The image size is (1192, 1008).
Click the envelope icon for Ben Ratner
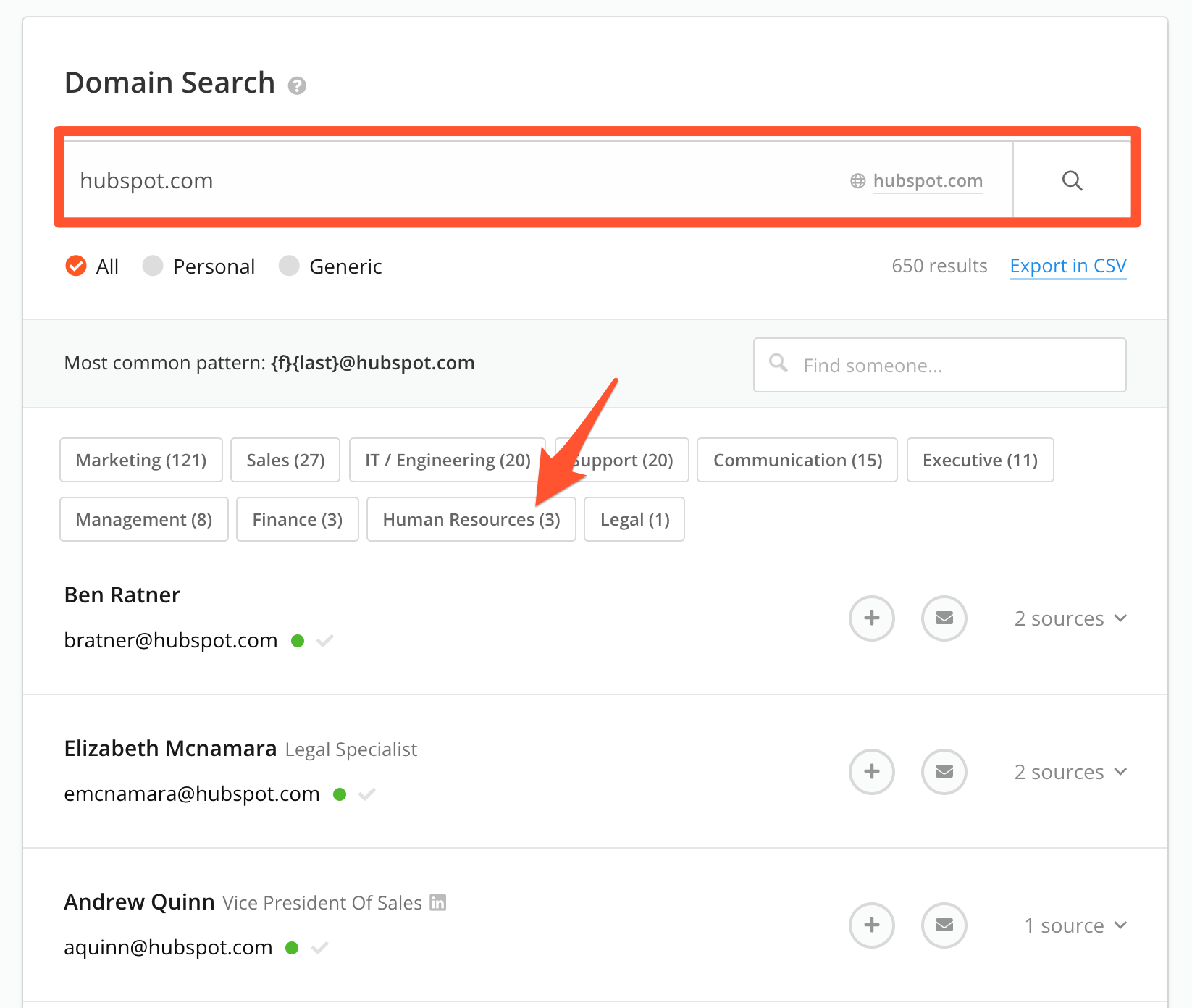[944, 618]
